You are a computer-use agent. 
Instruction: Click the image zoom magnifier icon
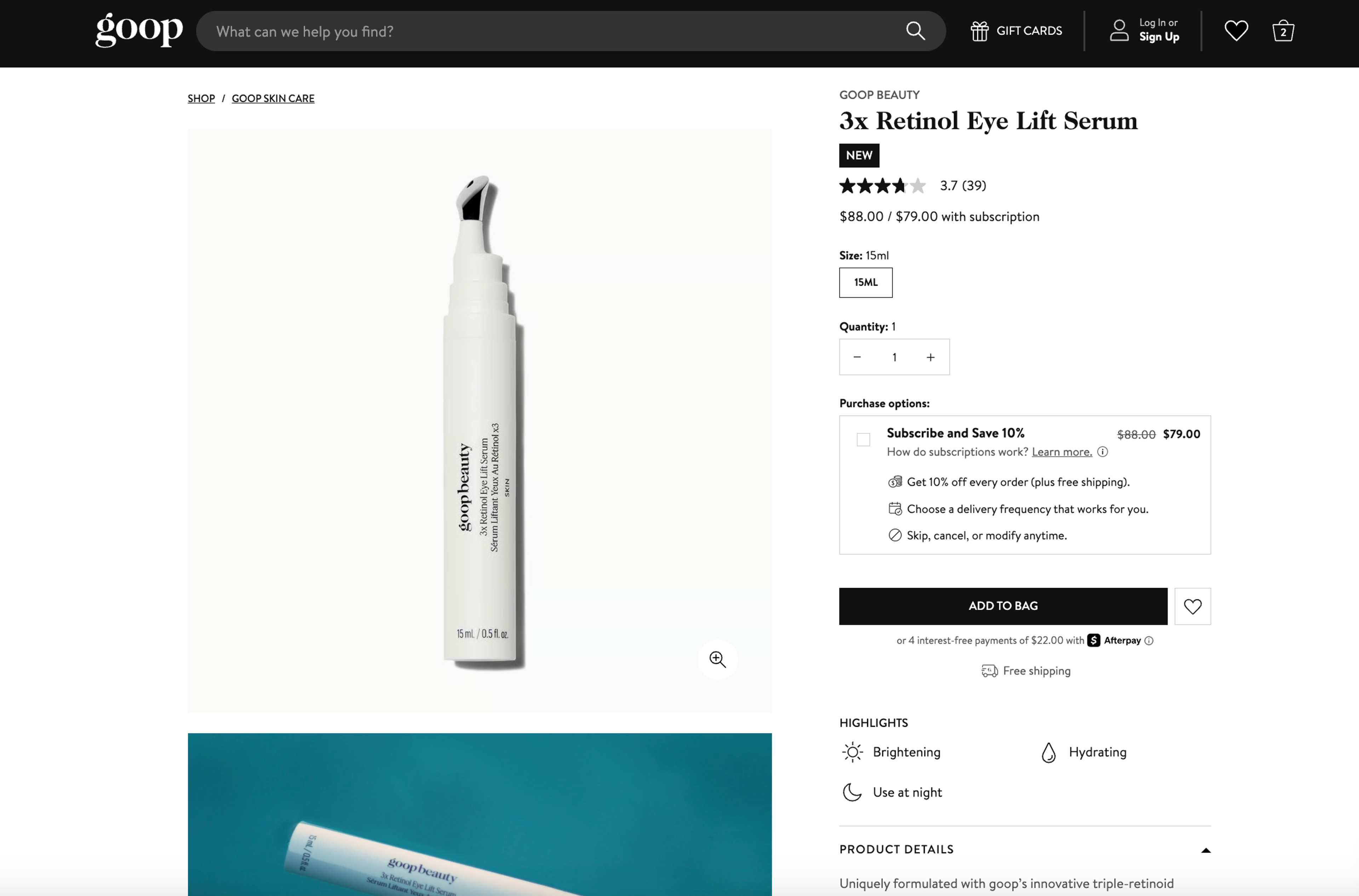pos(717,659)
